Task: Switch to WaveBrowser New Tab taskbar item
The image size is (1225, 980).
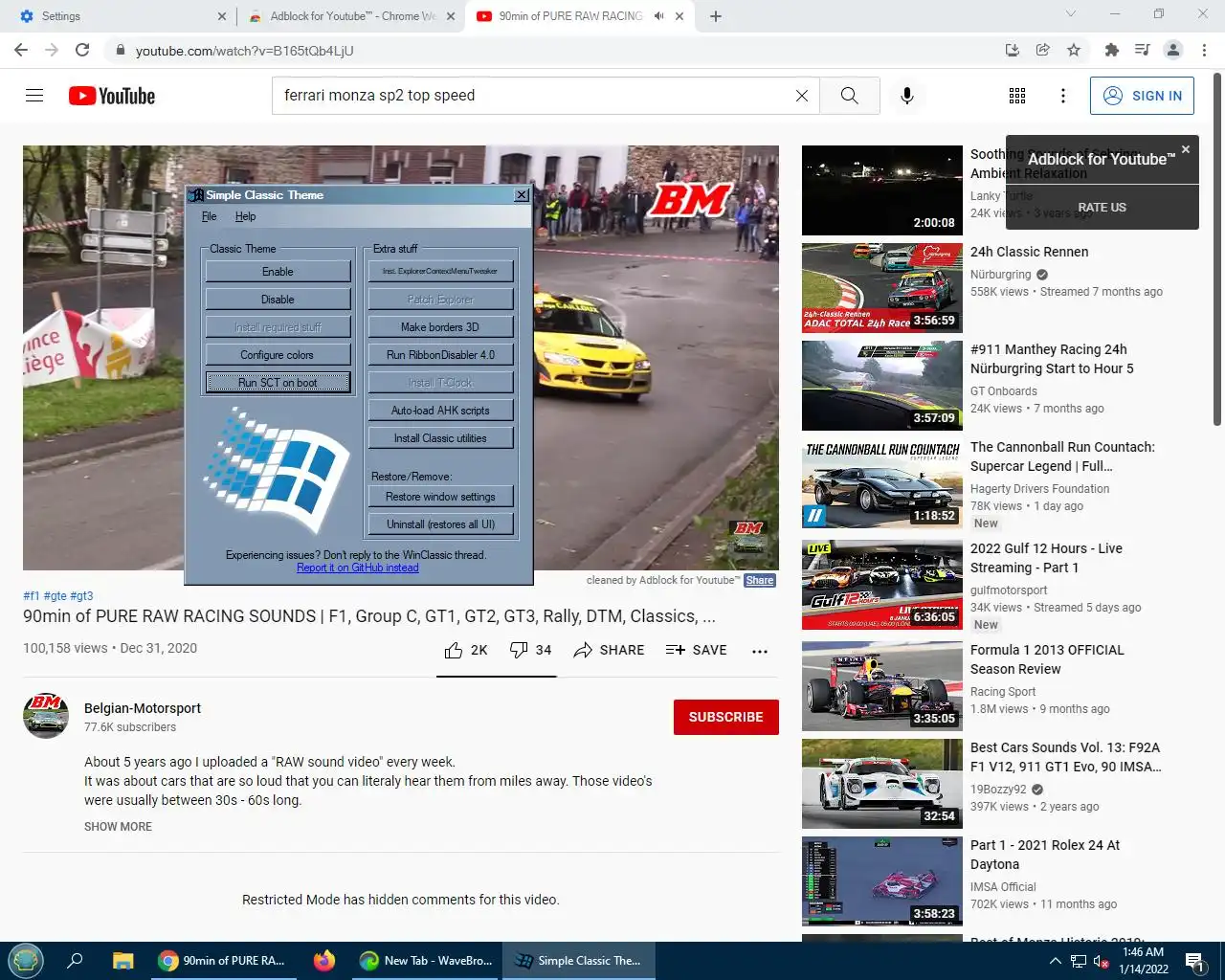Action: click(x=426, y=961)
